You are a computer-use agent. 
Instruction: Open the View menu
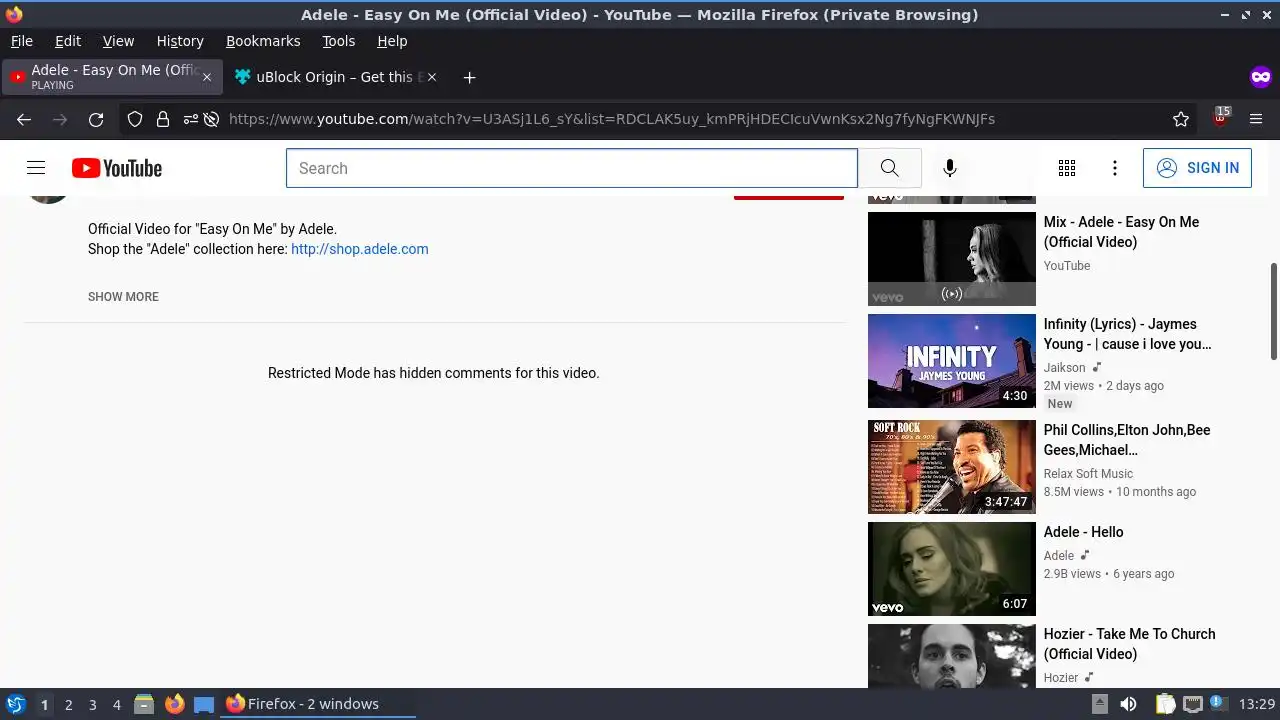[118, 41]
